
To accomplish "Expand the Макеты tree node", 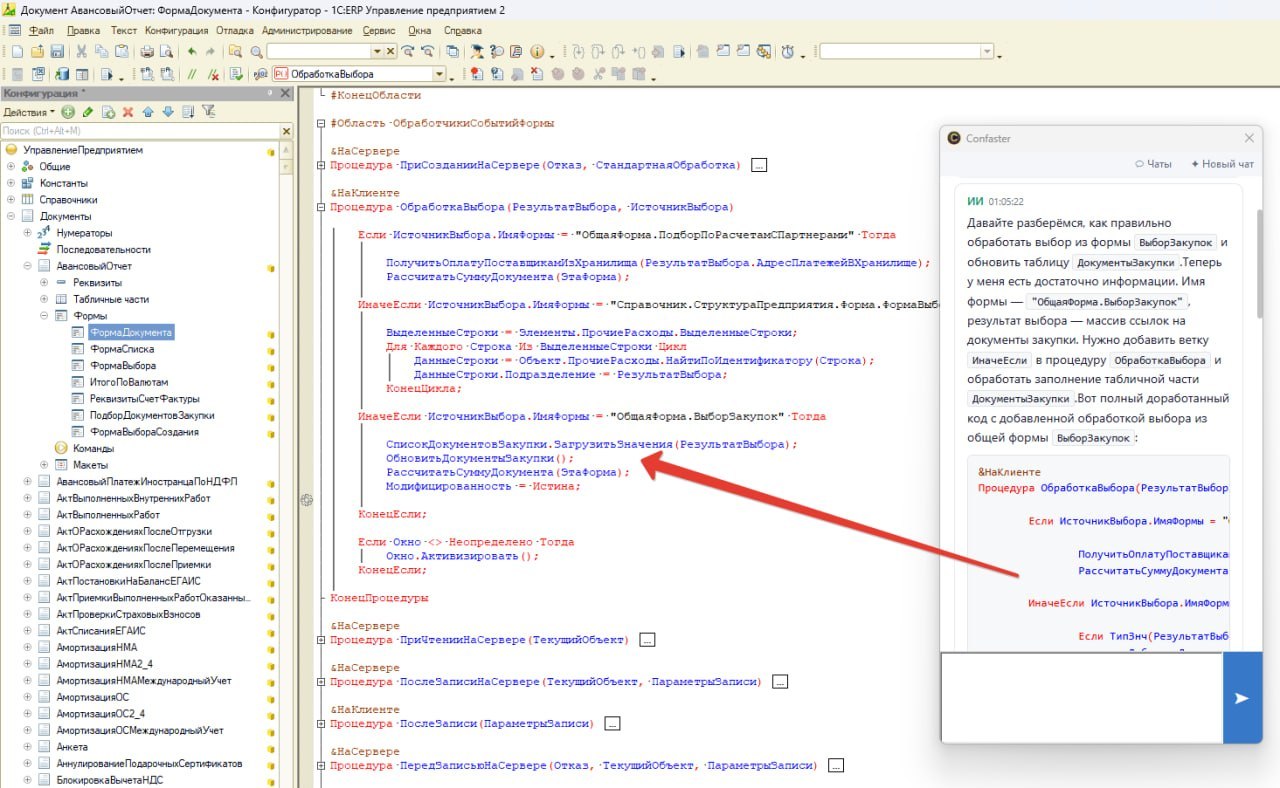I will 44,464.
